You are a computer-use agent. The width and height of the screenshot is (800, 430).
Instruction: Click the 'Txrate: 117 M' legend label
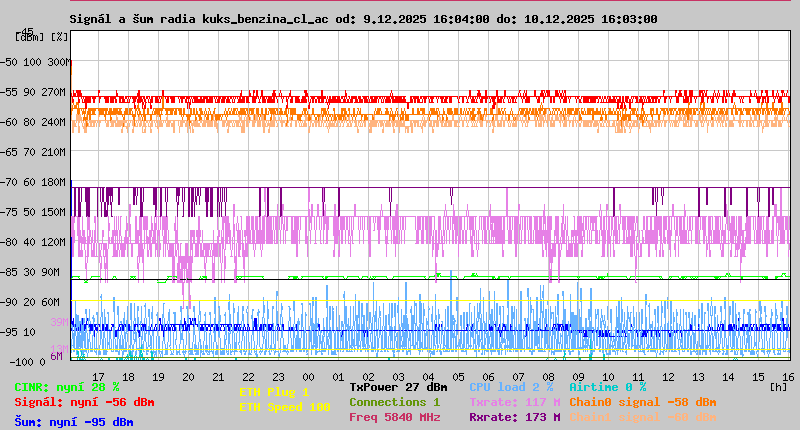[x=515, y=402]
